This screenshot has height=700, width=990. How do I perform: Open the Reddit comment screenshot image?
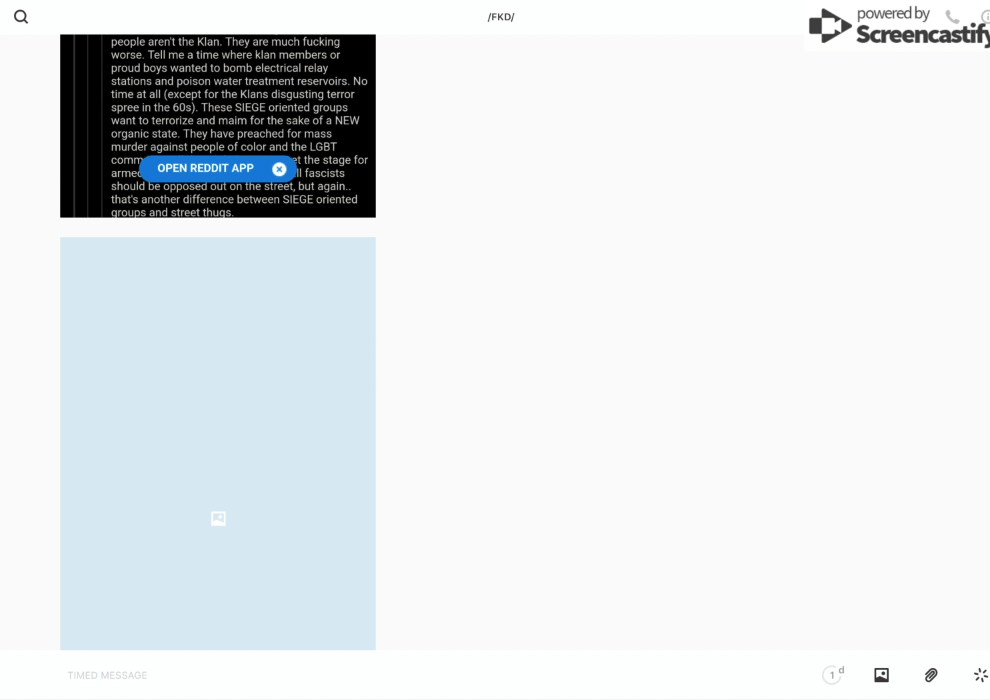point(240,100)
